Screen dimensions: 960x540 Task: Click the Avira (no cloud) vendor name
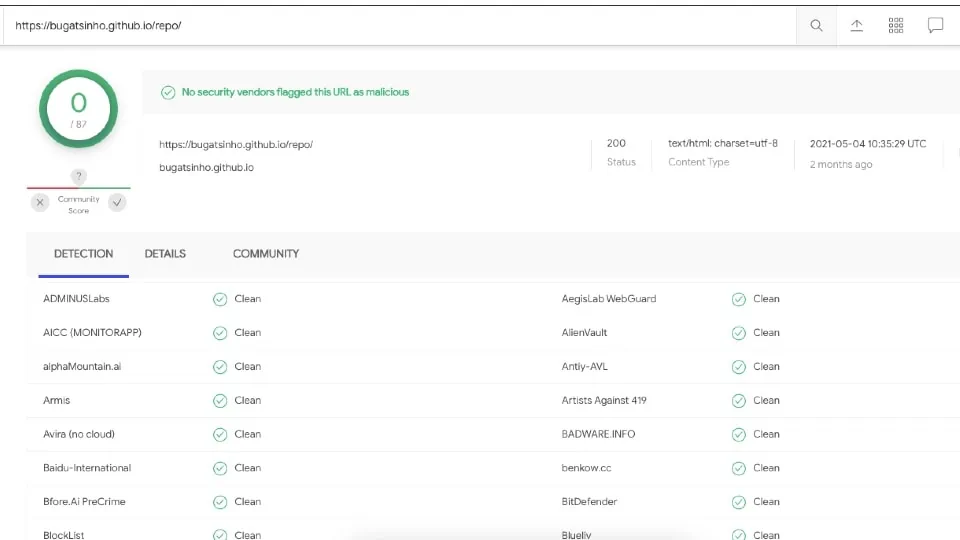click(x=78, y=434)
